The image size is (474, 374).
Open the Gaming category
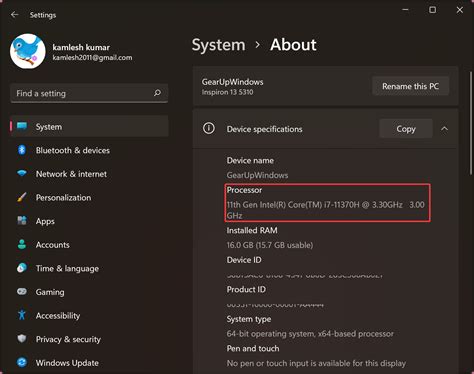tap(89, 292)
